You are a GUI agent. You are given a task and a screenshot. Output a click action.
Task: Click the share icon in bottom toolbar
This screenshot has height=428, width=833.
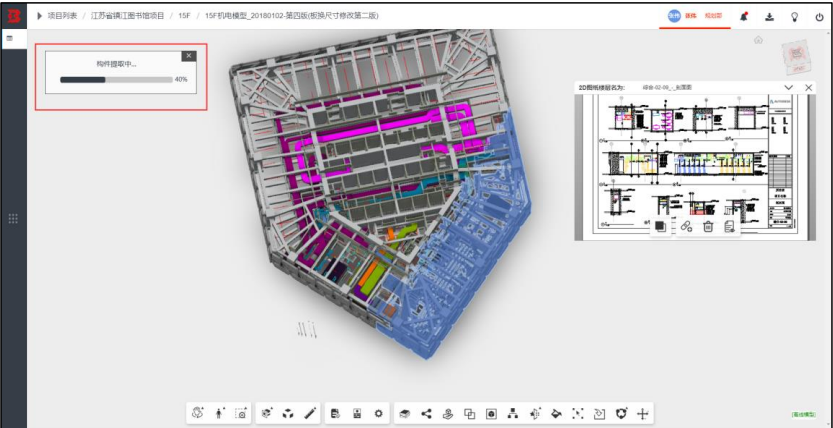[x=426, y=413]
